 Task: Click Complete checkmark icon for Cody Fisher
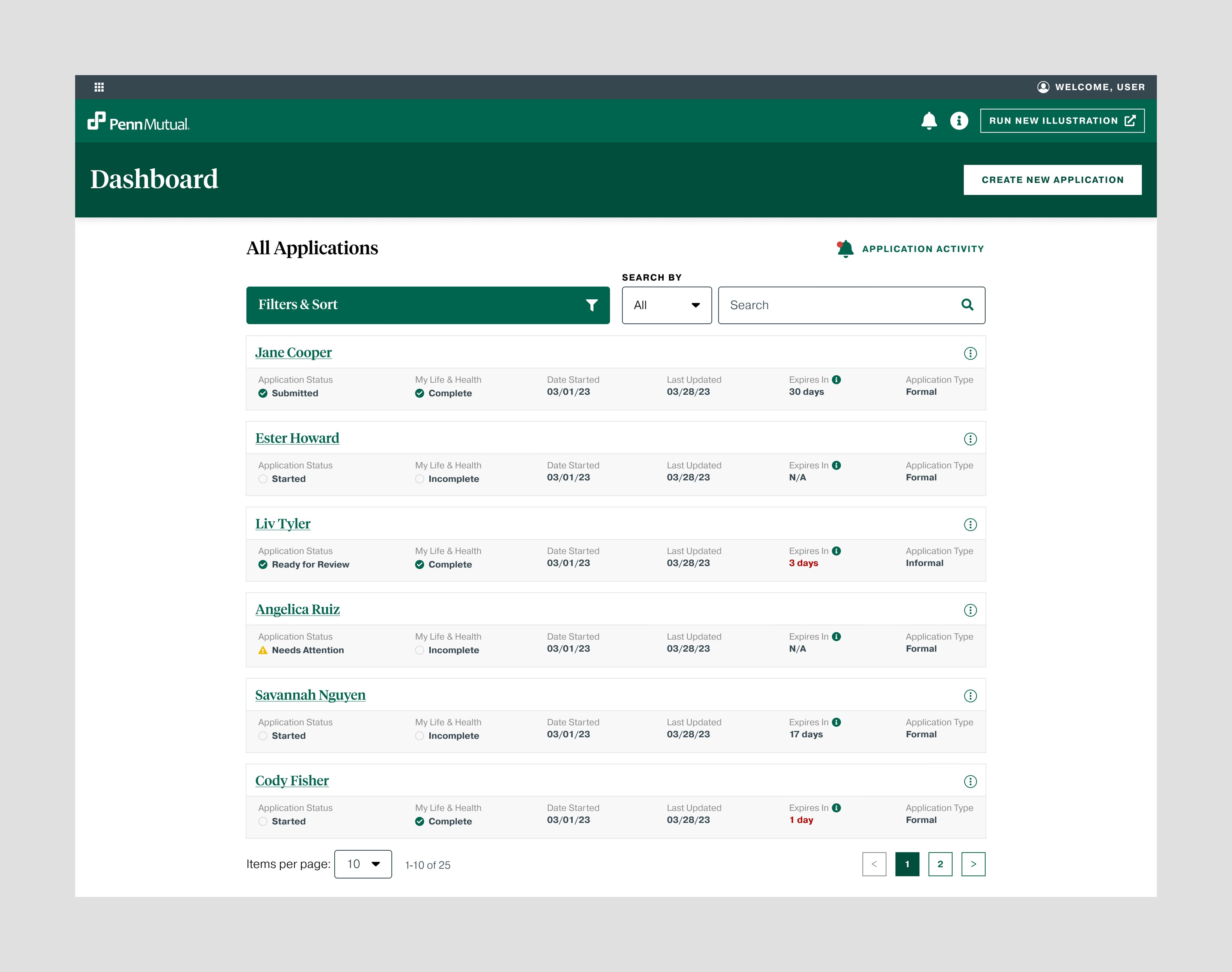pyautogui.click(x=420, y=821)
